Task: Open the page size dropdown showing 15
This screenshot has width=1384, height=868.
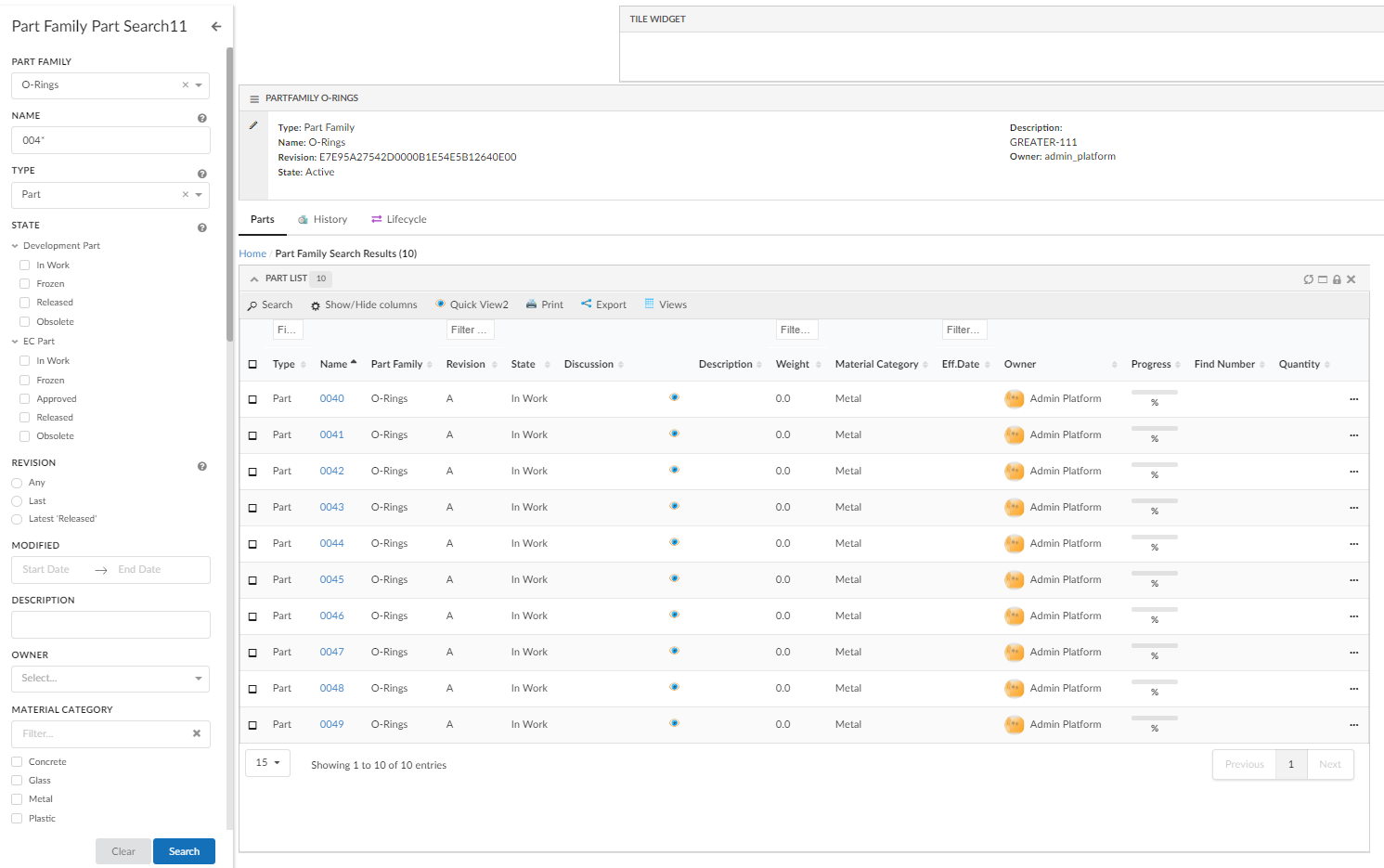Action: [267, 763]
